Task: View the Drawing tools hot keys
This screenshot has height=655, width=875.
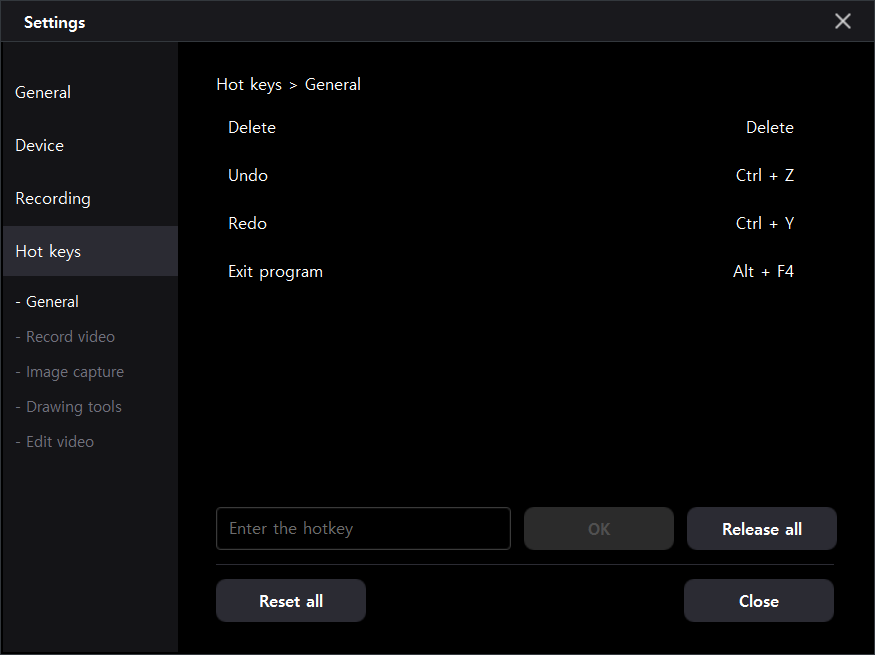Action: click(73, 406)
